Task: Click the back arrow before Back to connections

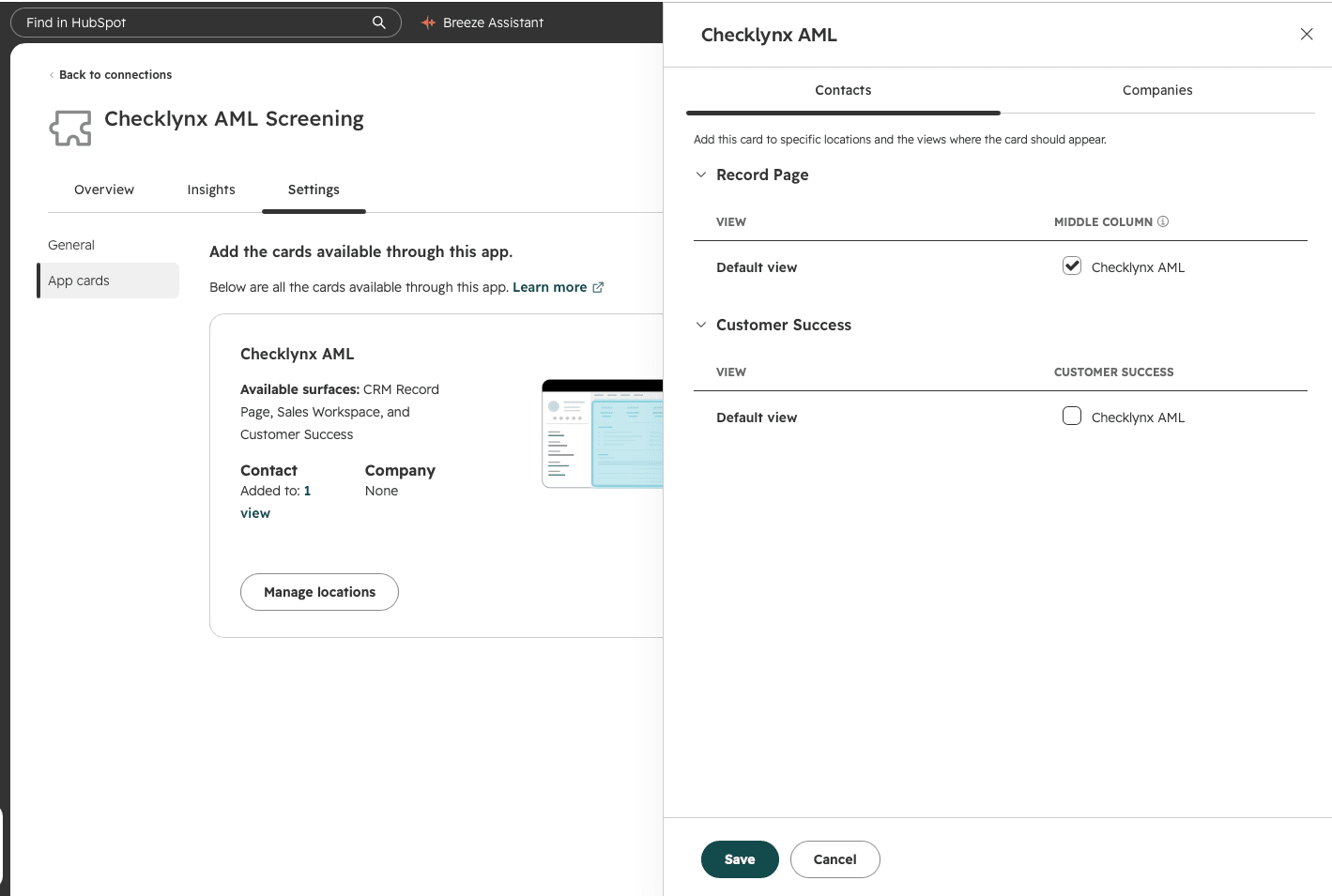Action: click(x=52, y=75)
